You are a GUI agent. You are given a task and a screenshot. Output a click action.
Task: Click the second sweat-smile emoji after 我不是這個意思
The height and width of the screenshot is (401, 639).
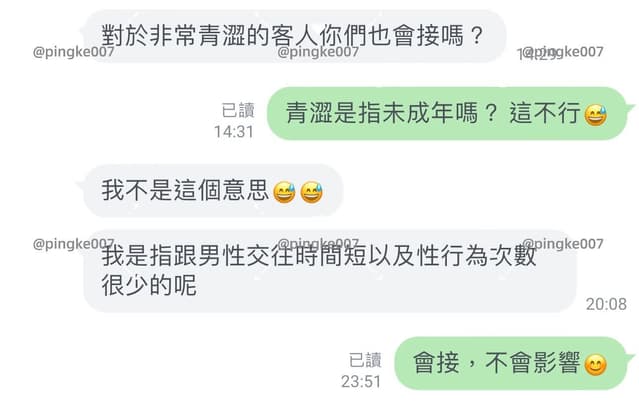[x=312, y=192]
